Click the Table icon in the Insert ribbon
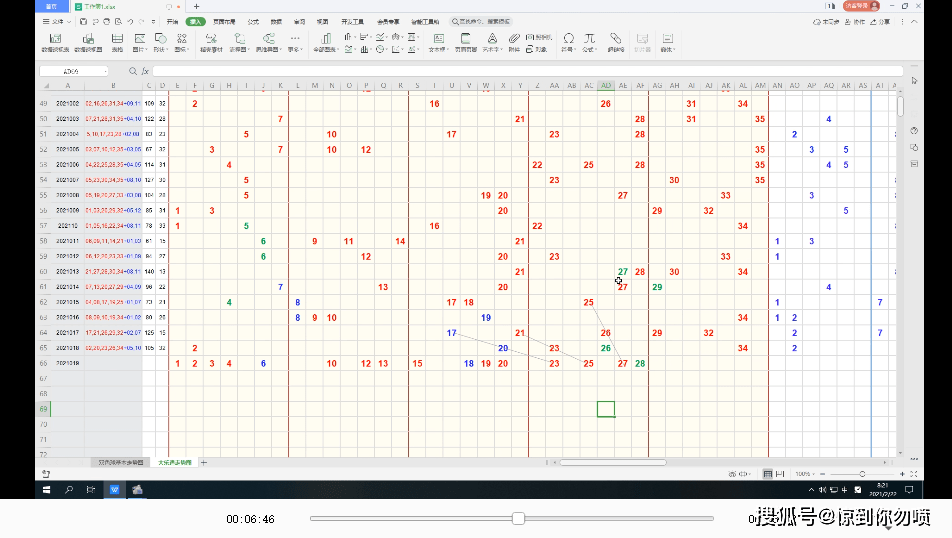 [117, 42]
